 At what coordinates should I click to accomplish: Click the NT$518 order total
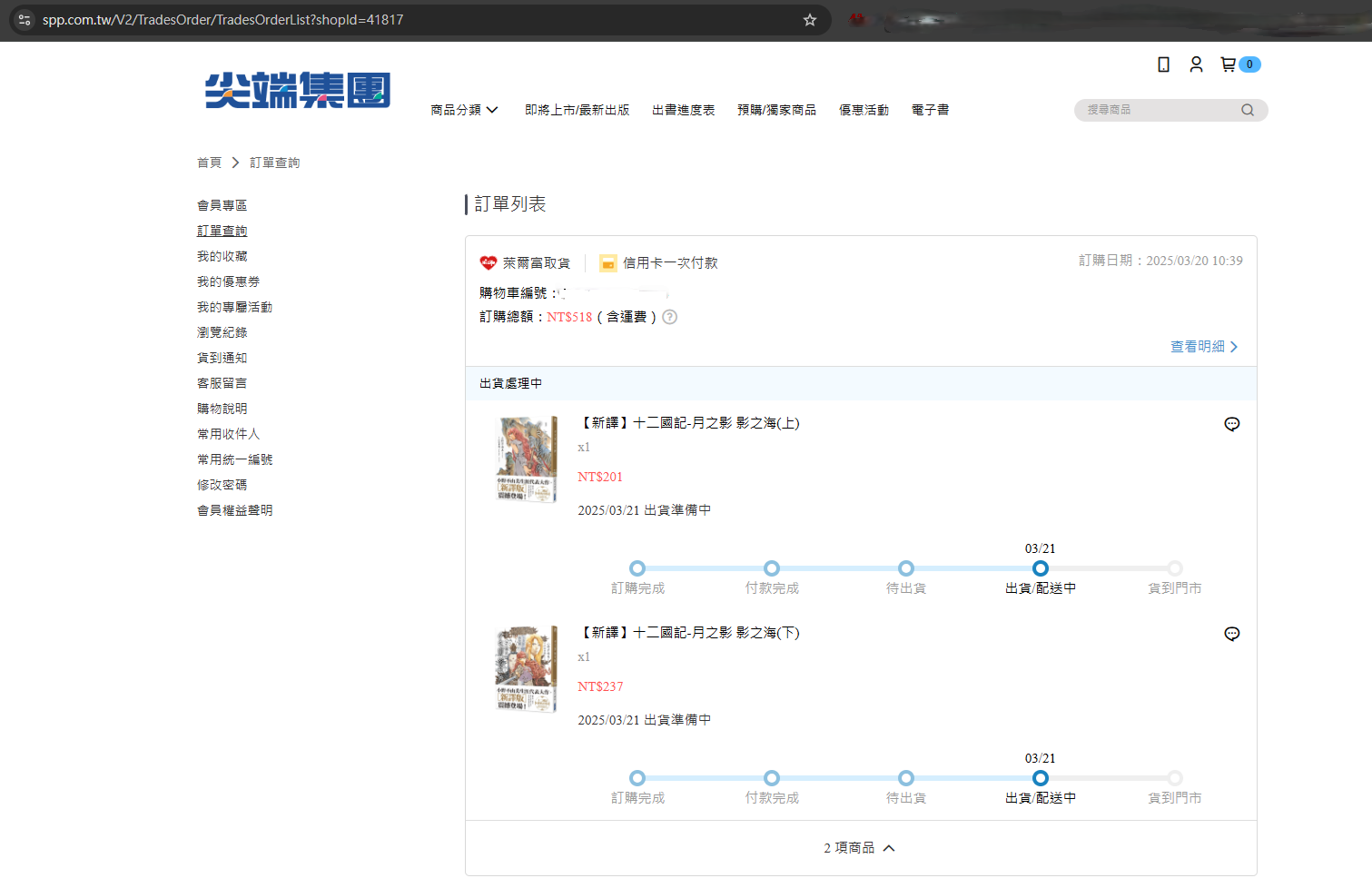pyautogui.click(x=569, y=317)
